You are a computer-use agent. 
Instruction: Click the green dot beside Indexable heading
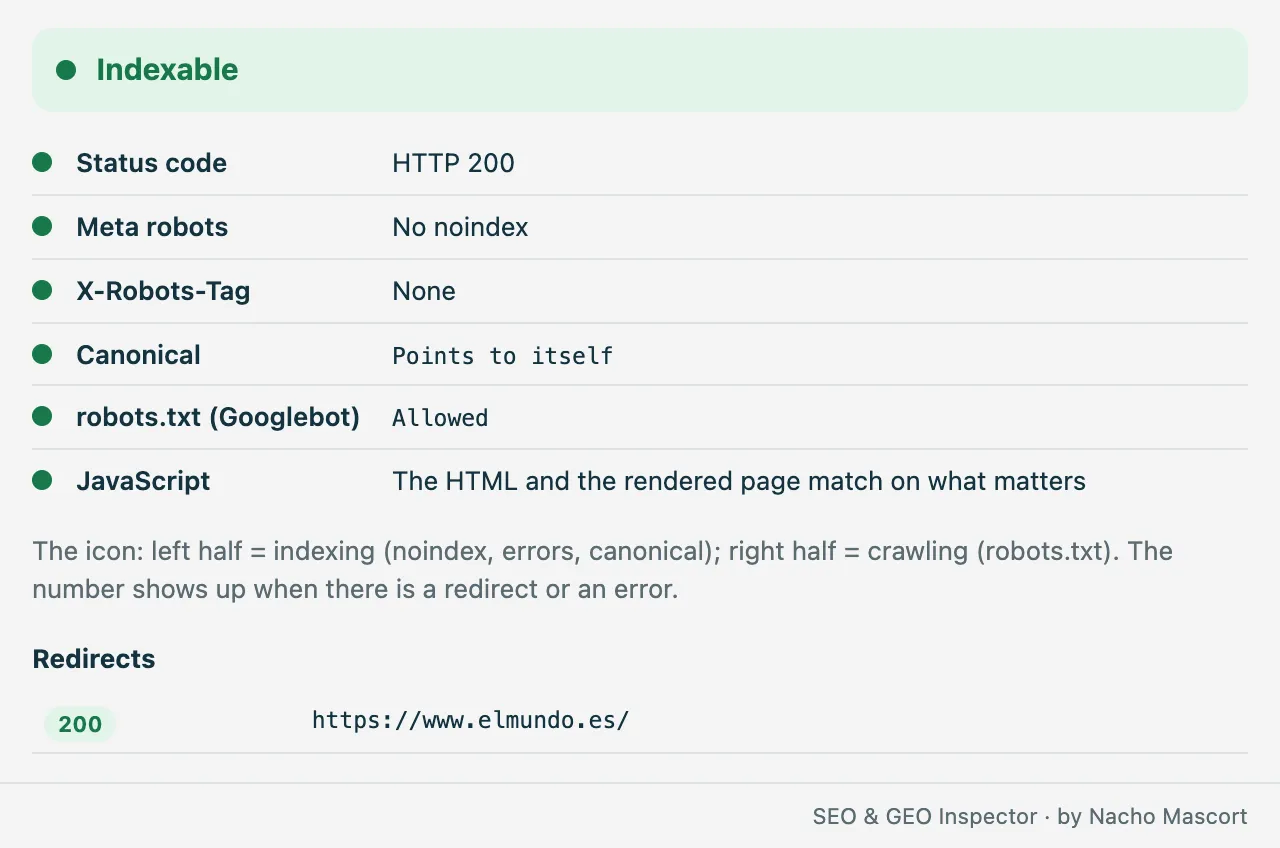[66, 70]
